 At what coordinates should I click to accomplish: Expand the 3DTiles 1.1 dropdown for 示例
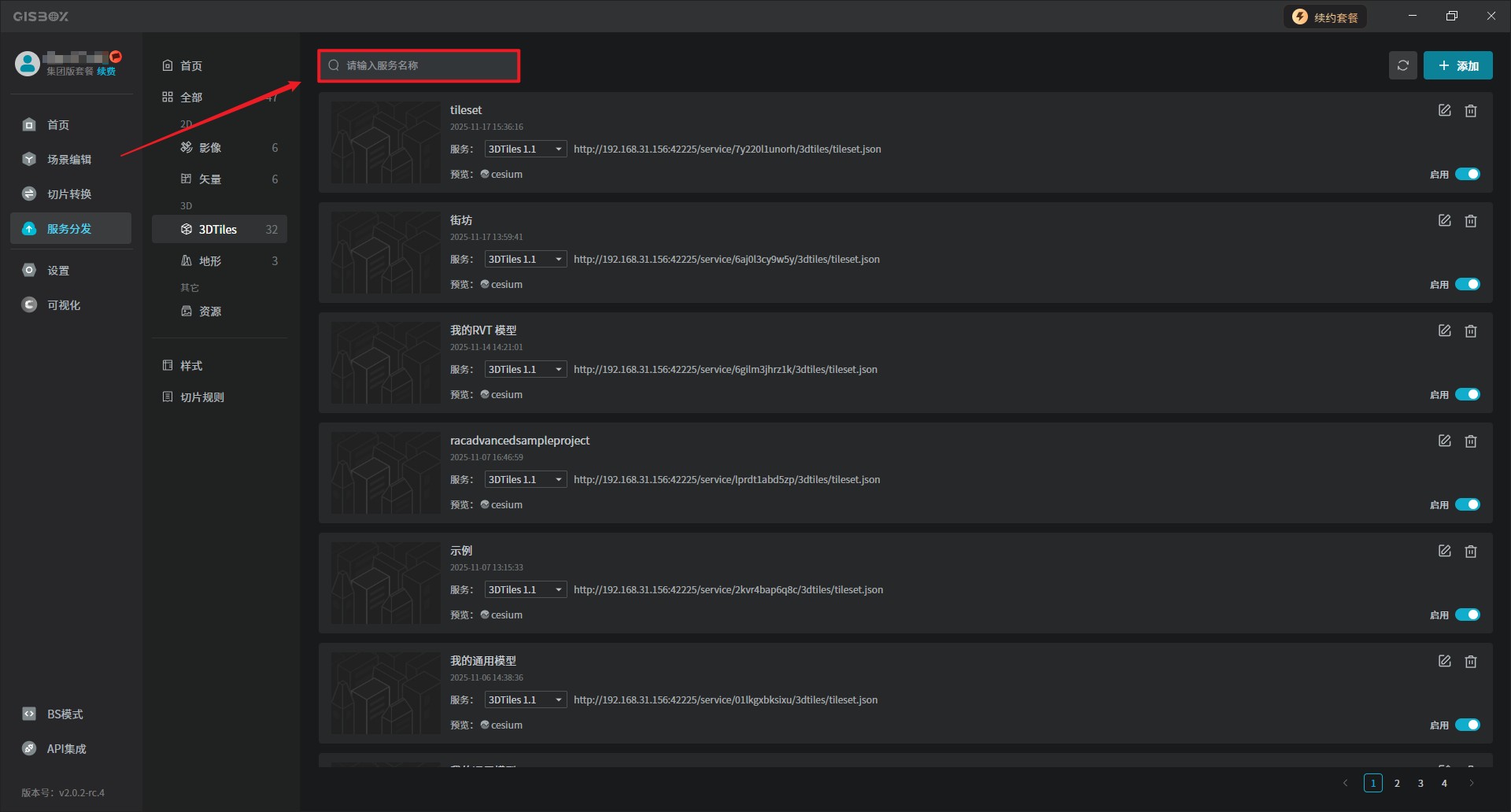point(525,590)
